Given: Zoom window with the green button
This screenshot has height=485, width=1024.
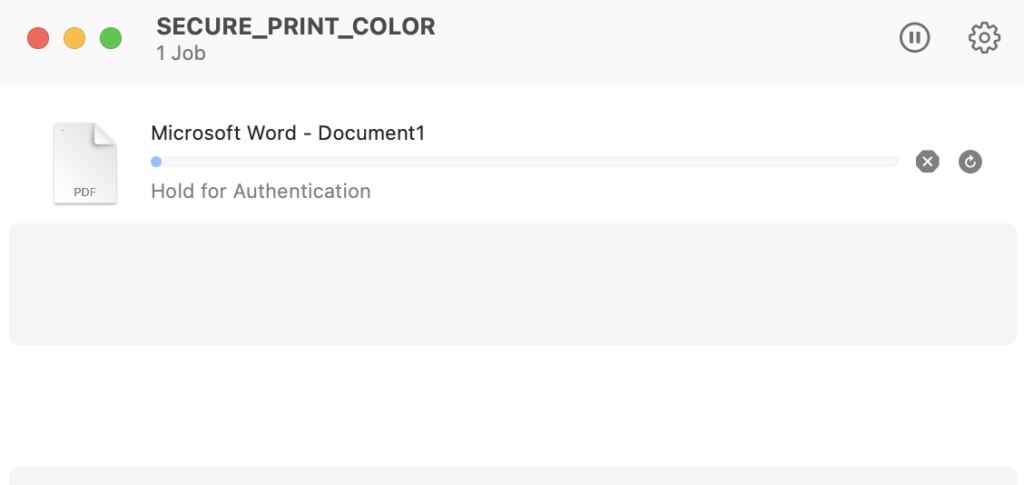Looking at the screenshot, I should (111, 39).
